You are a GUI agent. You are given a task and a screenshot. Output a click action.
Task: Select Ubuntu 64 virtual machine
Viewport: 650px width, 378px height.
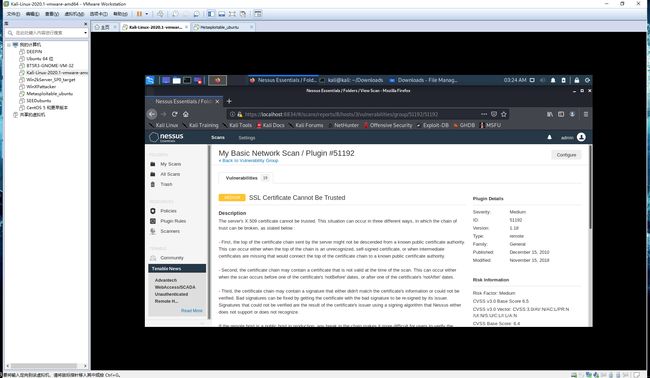click(39, 59)
